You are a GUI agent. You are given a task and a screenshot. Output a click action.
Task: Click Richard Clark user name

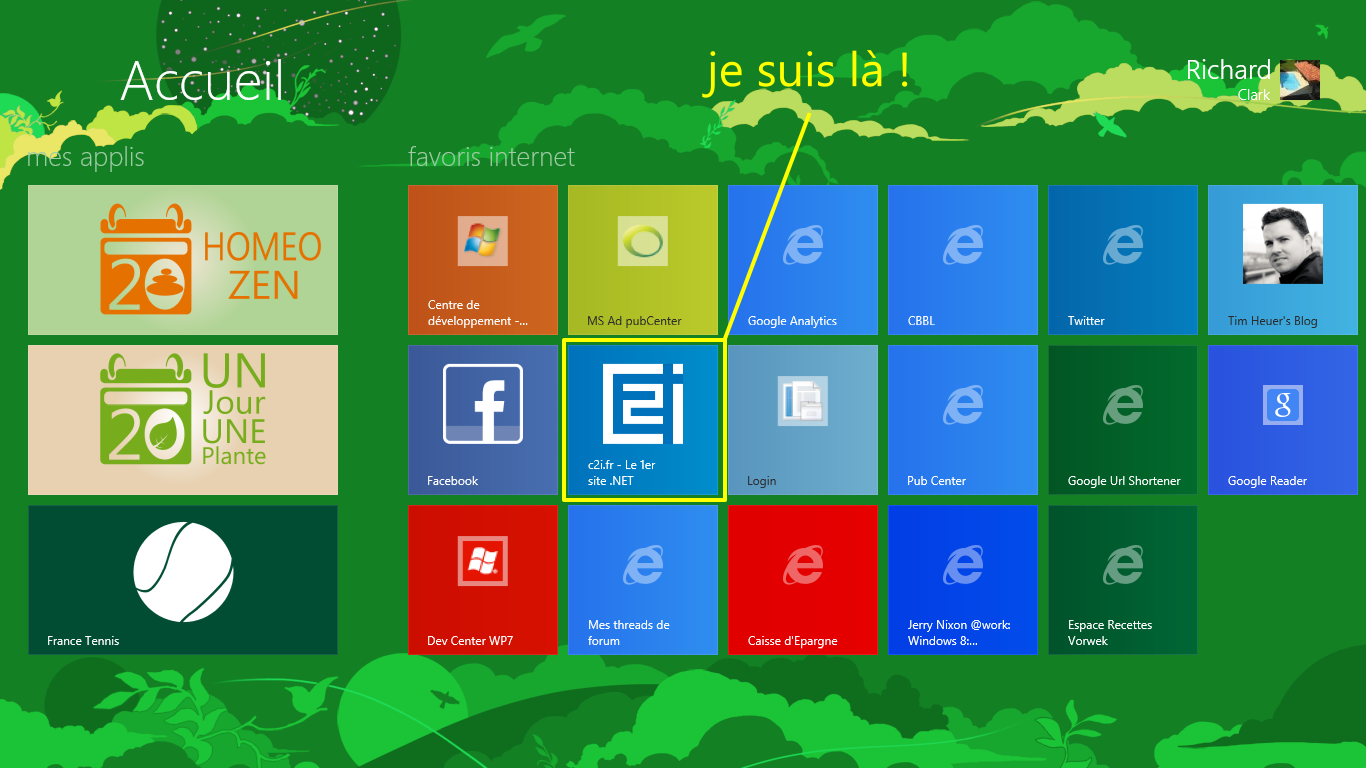[x=1228, y=80]
